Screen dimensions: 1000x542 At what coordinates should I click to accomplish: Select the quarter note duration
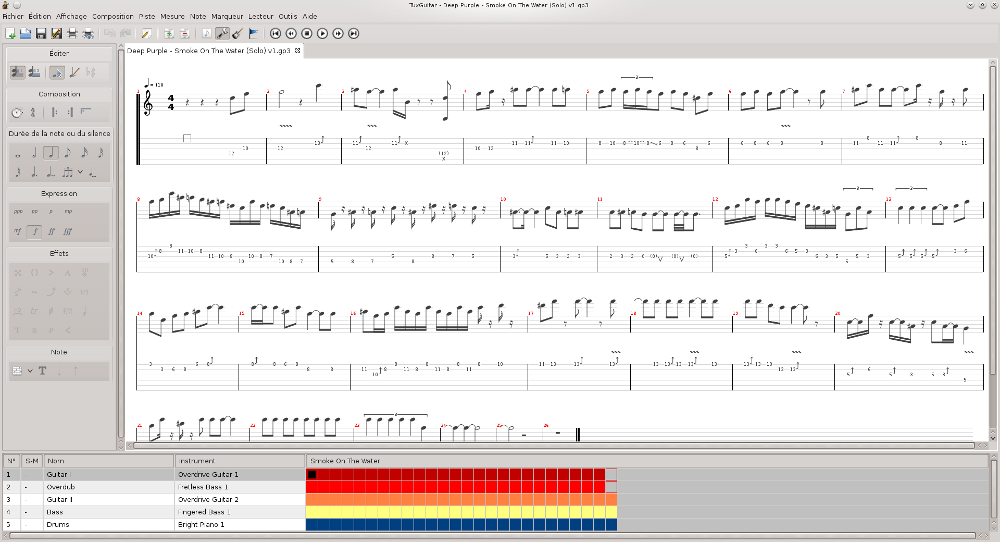[50, 153]
